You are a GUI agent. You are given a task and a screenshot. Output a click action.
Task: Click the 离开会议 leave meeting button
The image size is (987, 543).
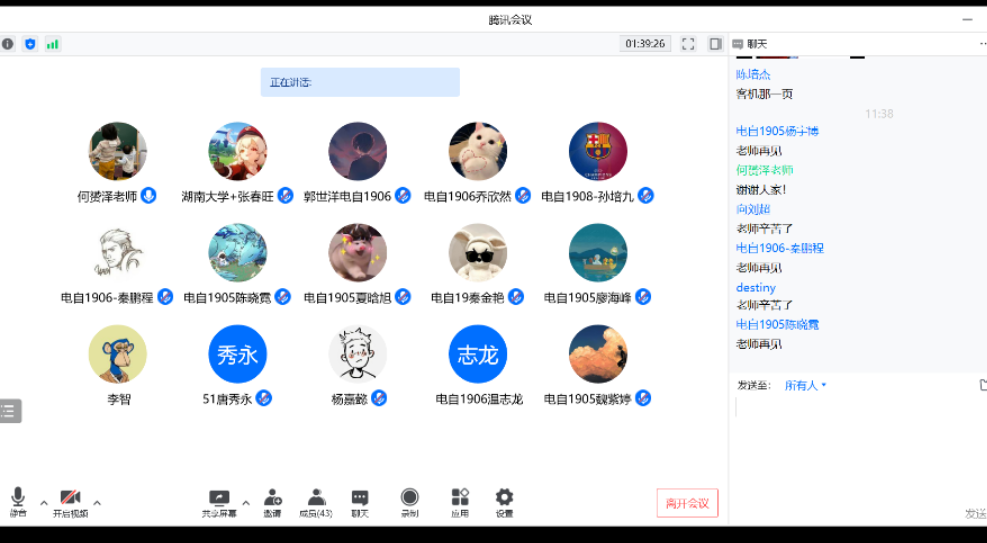click(x=687, y=503)
